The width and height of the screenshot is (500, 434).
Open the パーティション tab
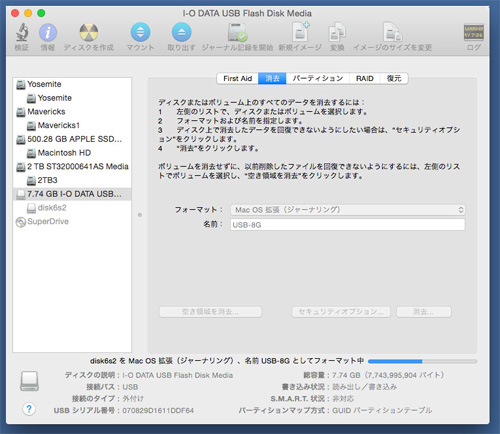tap(318, 79)
